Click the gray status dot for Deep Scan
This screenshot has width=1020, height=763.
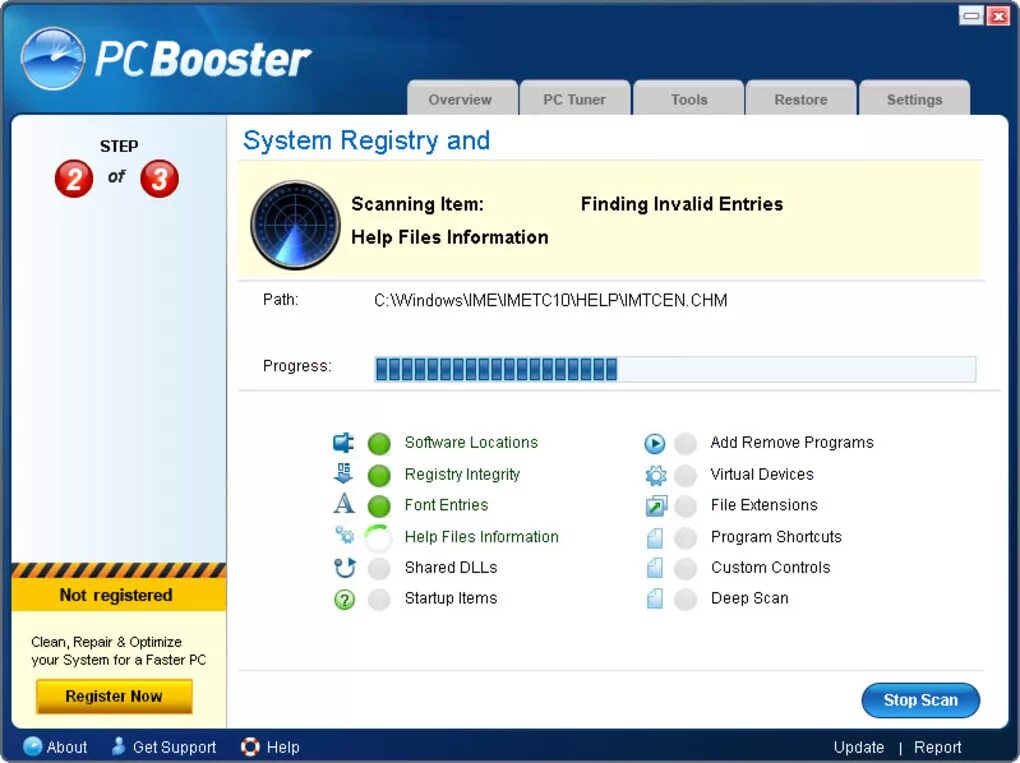[x=686, y=599]
